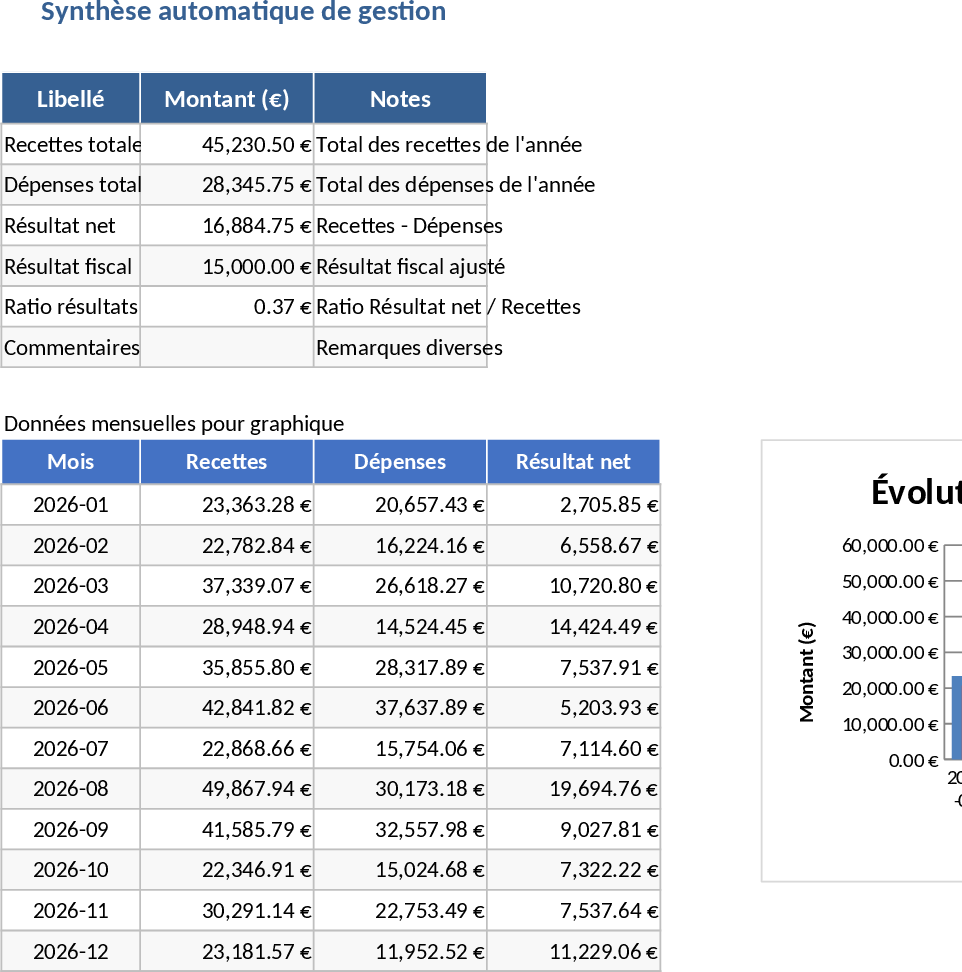This screenshot has width=962, height=972.
Task: Click the 'Notes' header cell
Action: coord(400,98)
